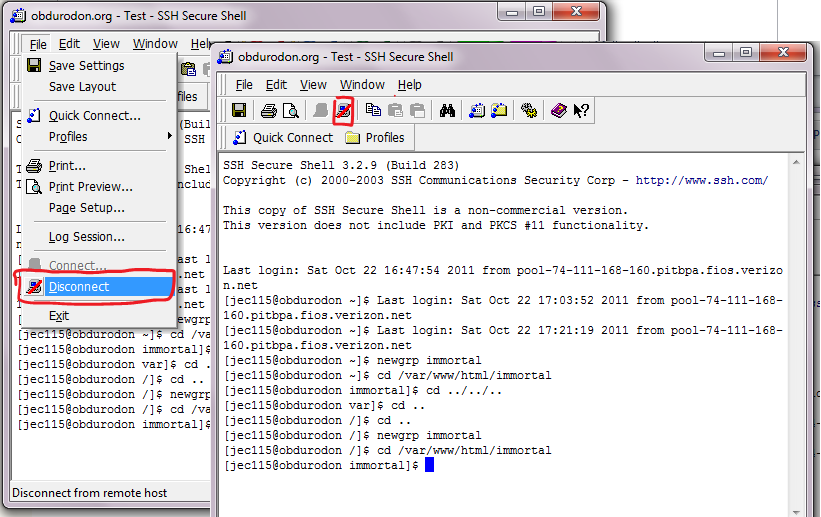Open Print Preview from the toolbar
Screen dimensions: 821x517
[x=291, y=111]
